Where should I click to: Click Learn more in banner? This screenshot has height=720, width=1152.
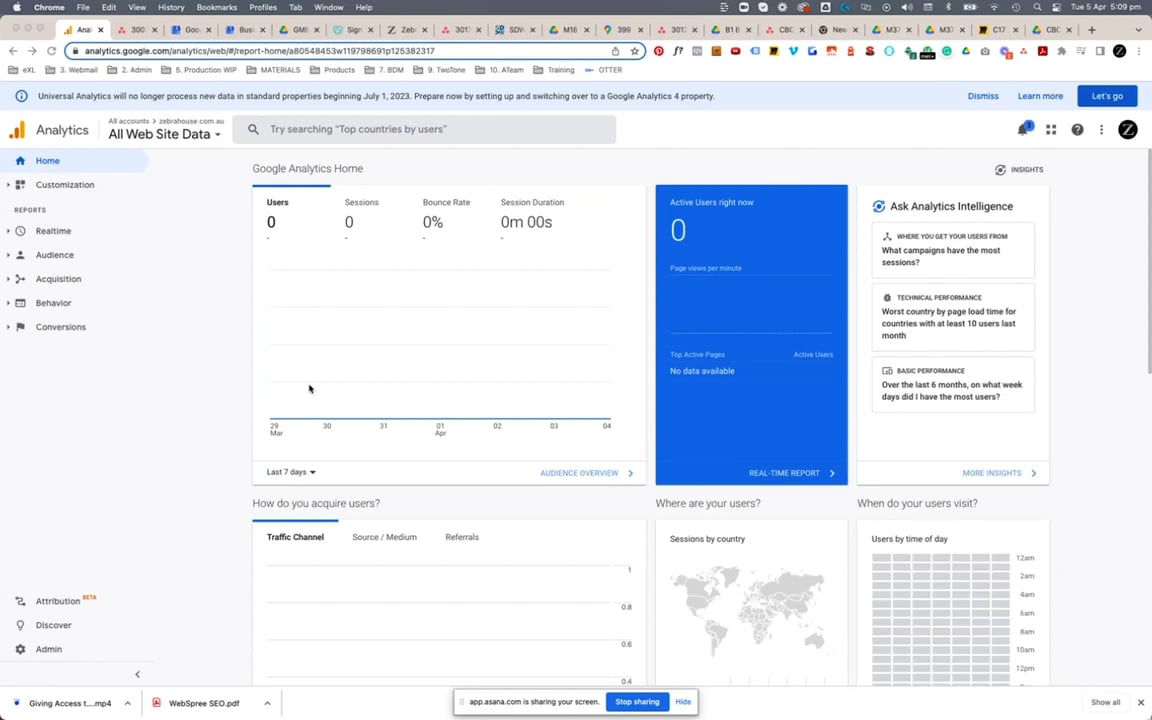point(1040,96)
